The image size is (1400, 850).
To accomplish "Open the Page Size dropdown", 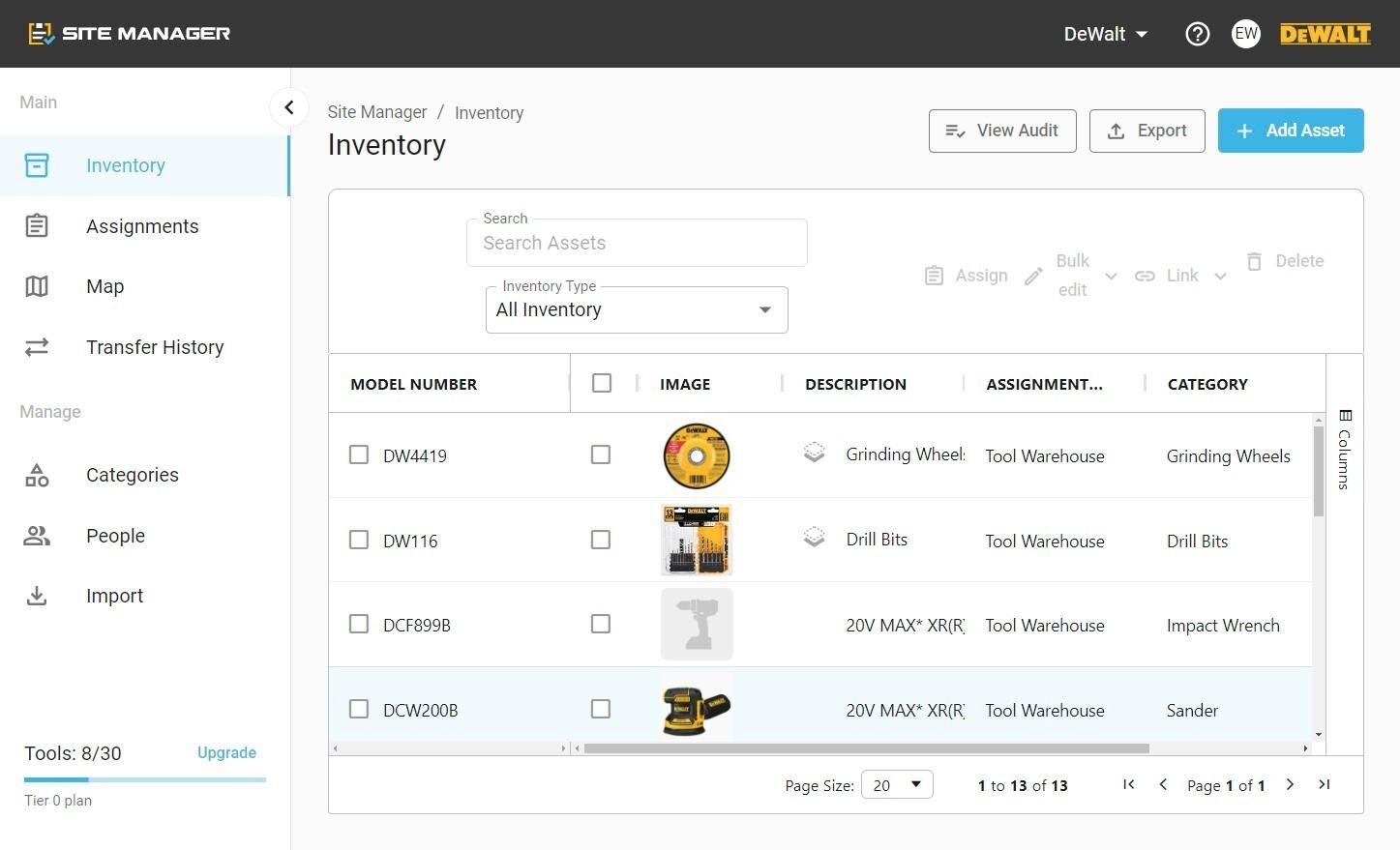I will (897, 784).
